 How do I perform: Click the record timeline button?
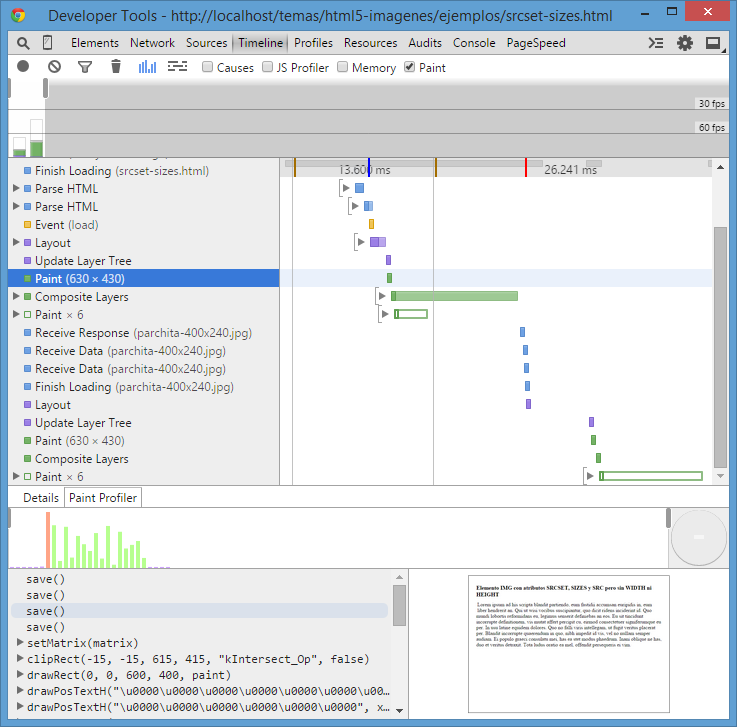coord(23,67)
